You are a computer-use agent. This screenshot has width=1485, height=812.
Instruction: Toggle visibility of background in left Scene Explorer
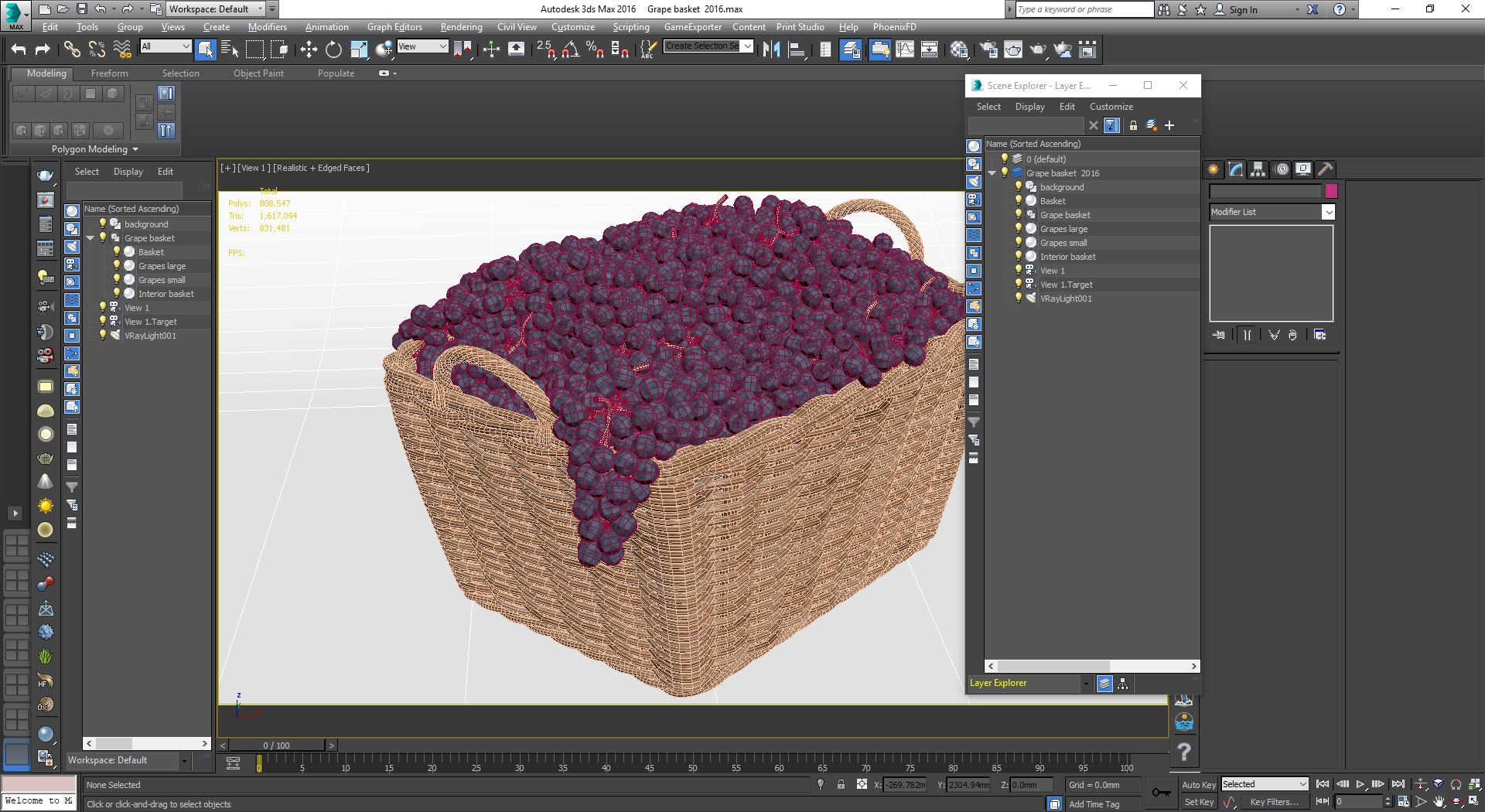(x=103, y=224)
